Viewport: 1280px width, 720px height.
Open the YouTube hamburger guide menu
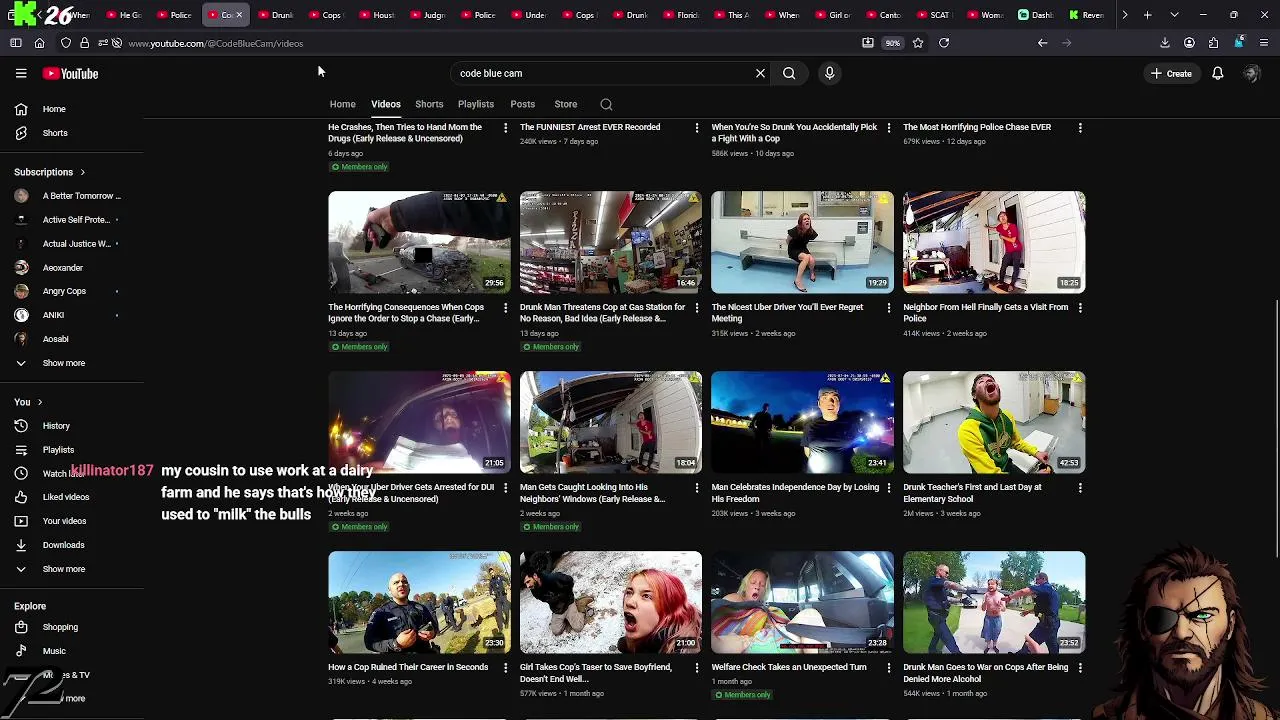pyautogui.click(x=21, y=73)
